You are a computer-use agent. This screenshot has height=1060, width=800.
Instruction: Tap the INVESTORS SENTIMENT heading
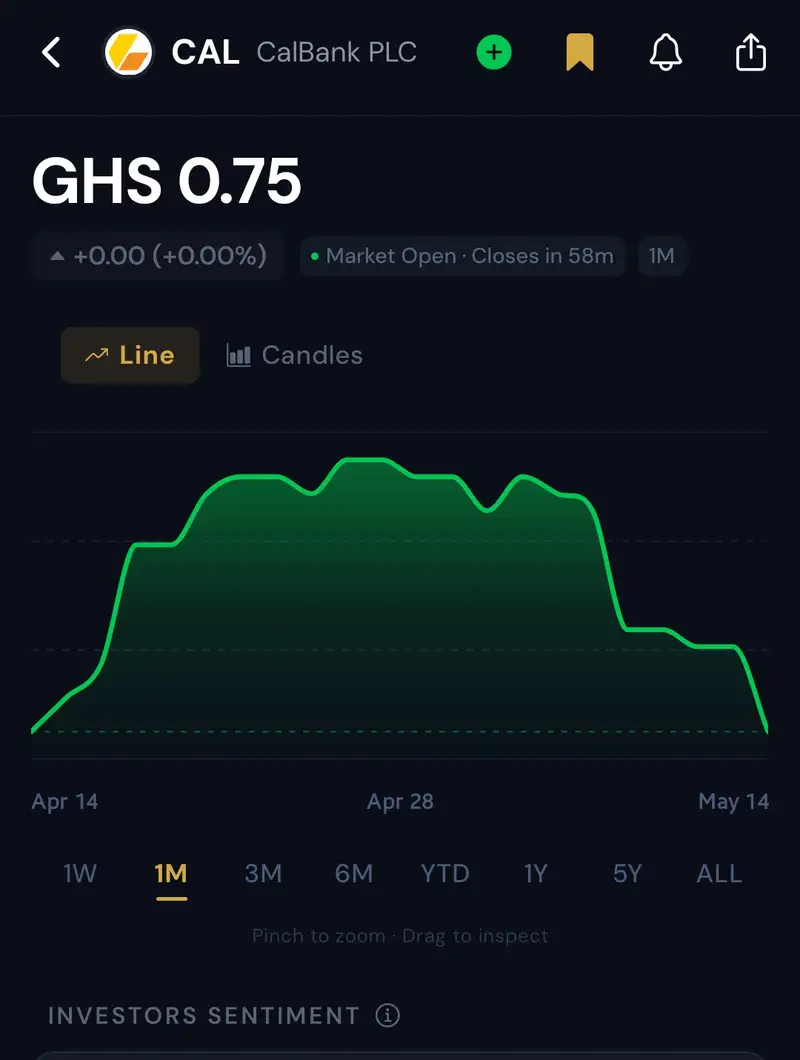tap(204, 1015)
